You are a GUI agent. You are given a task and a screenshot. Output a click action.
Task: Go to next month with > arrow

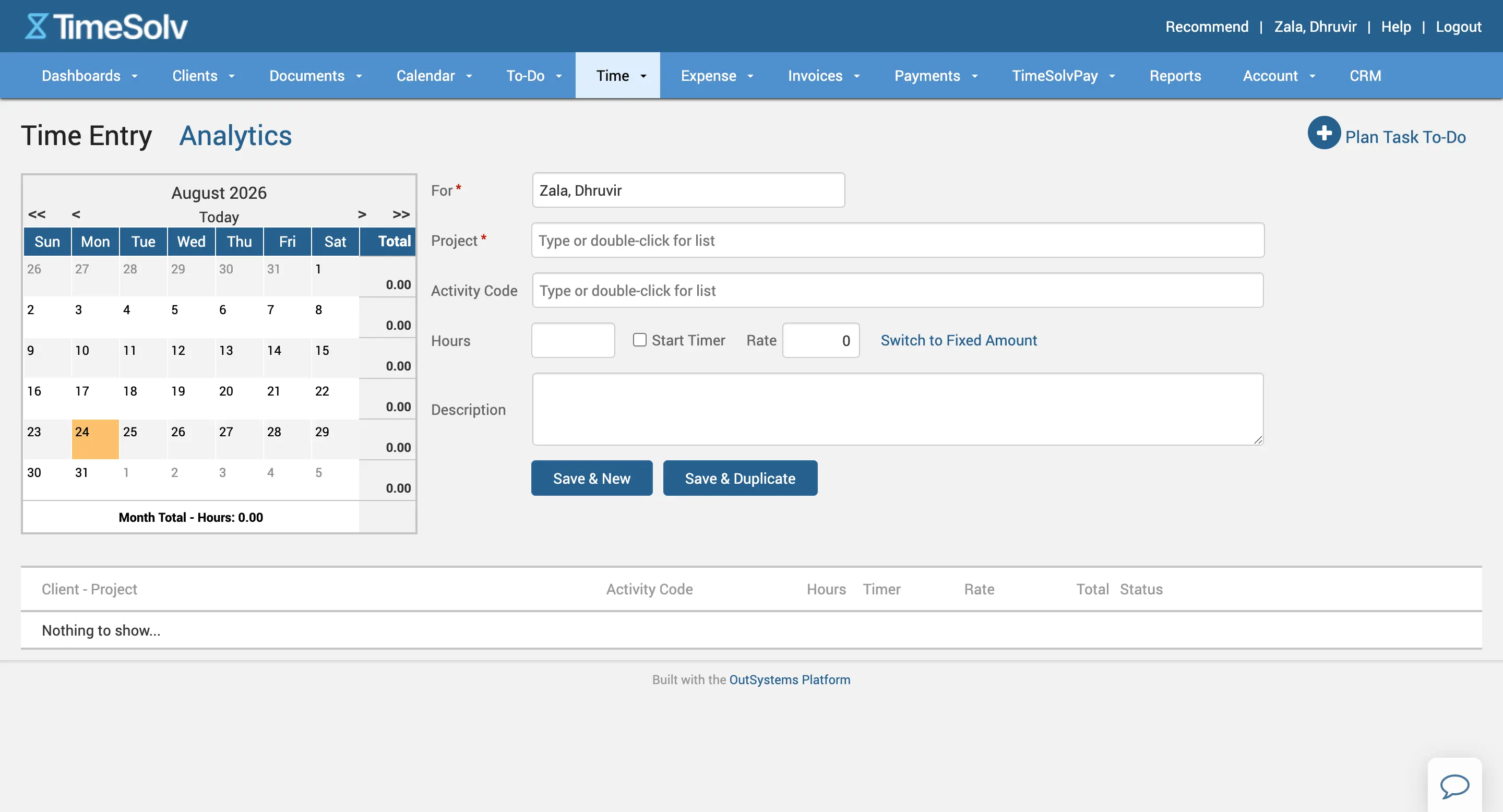click(x=362, y=214)
